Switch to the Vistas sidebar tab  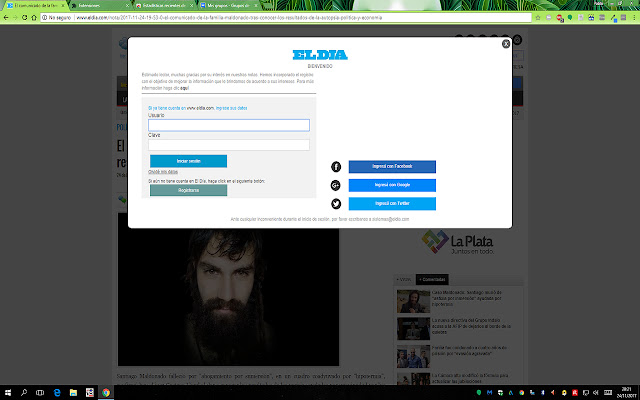404,280
